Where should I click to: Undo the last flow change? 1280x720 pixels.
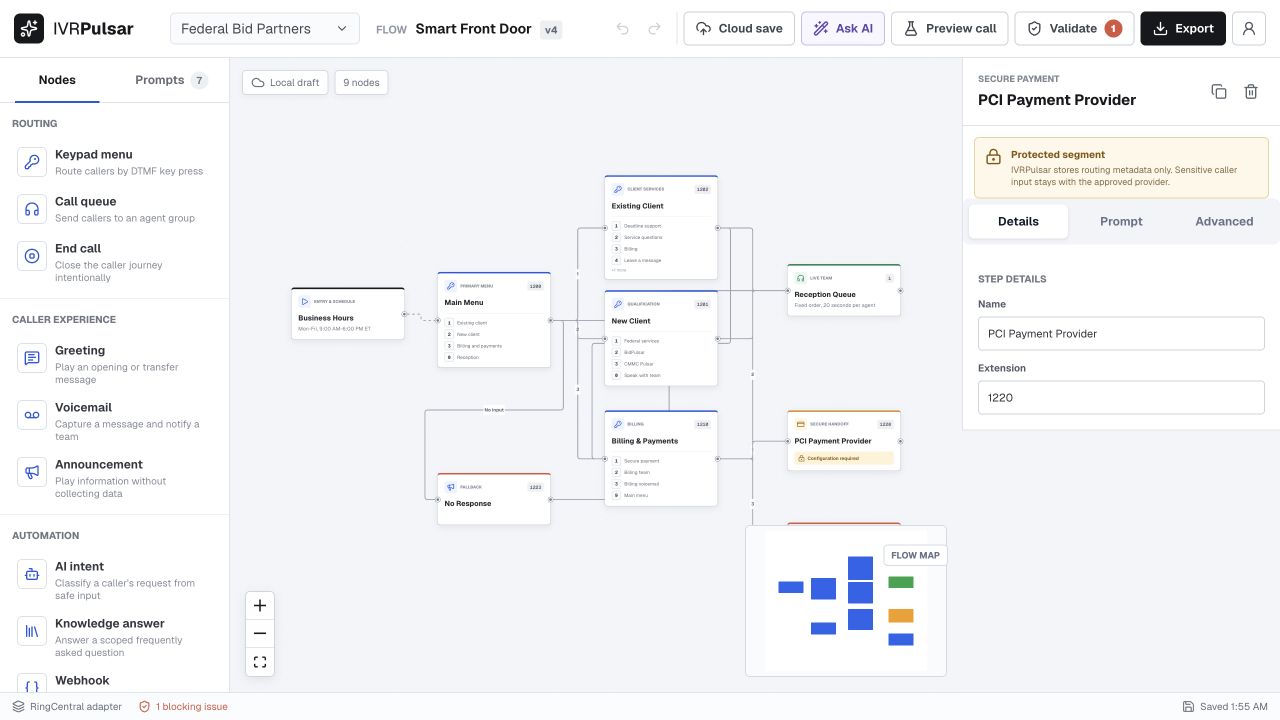(623, 29)
